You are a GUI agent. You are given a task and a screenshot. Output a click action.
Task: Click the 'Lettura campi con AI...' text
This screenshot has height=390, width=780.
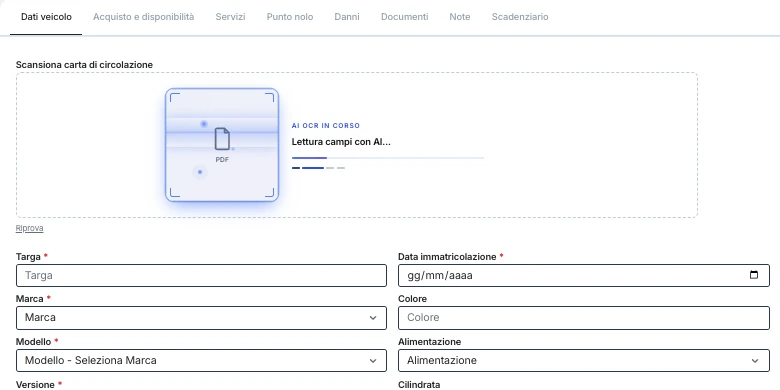pyautogui.click(x=341, y=142)
